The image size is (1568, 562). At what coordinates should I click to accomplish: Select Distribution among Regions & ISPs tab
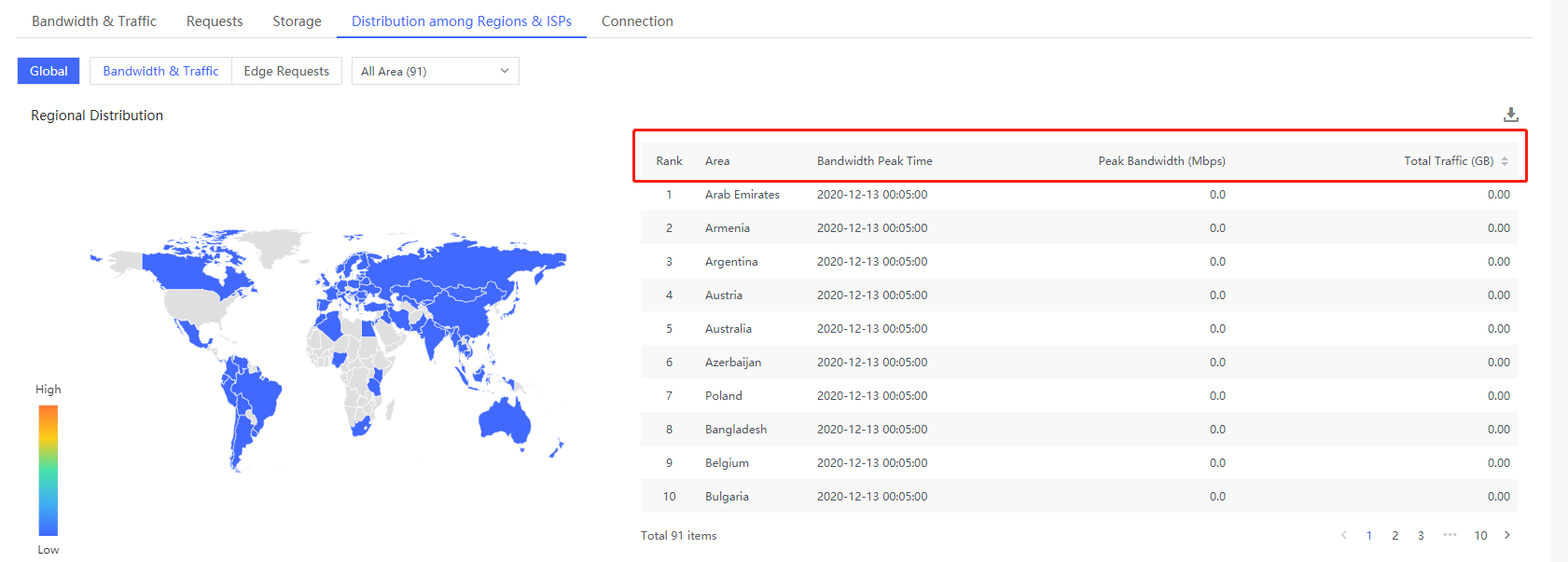tap(462, 21)
